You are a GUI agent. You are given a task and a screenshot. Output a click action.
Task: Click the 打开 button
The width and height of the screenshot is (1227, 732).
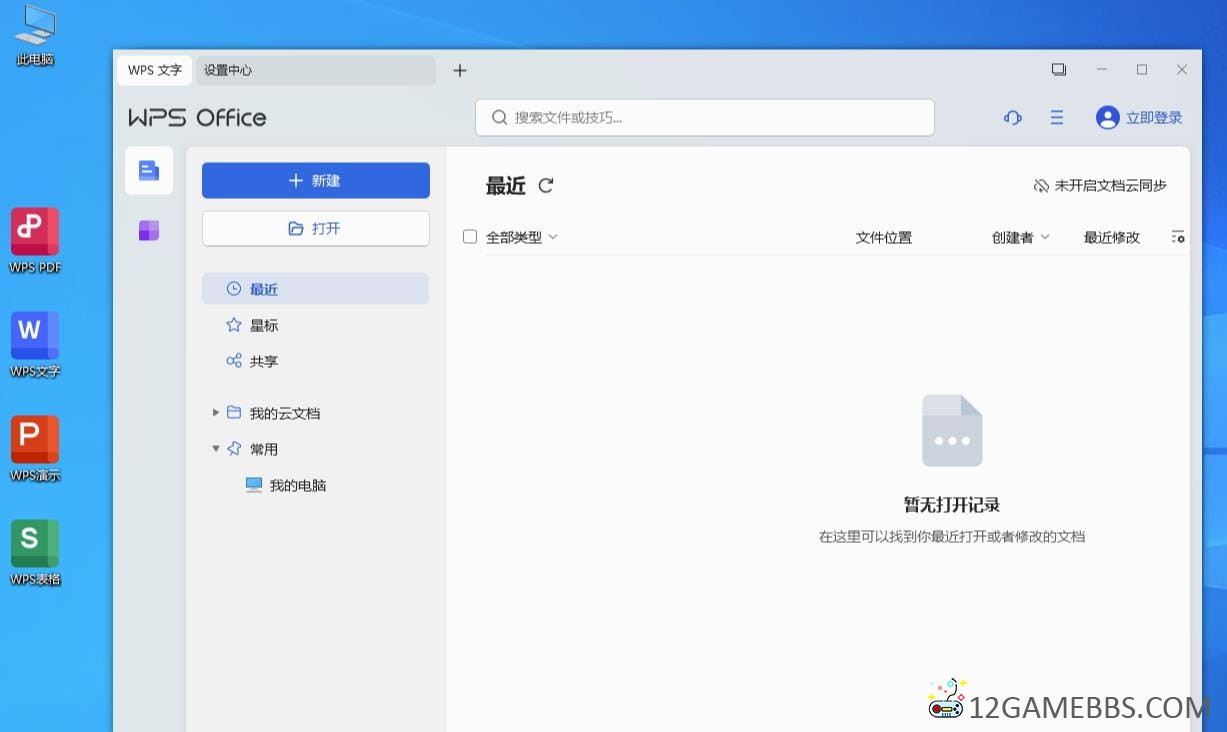[x=316, y=229]
